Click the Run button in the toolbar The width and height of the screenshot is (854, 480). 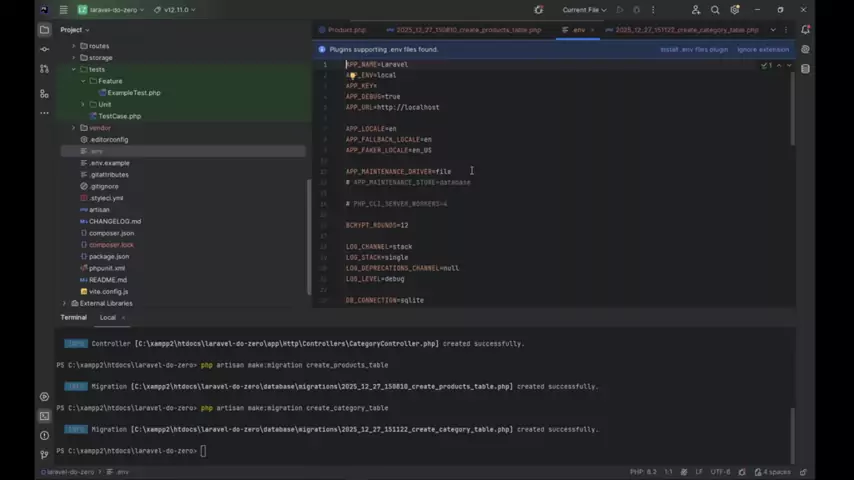[x=620, y=10]
